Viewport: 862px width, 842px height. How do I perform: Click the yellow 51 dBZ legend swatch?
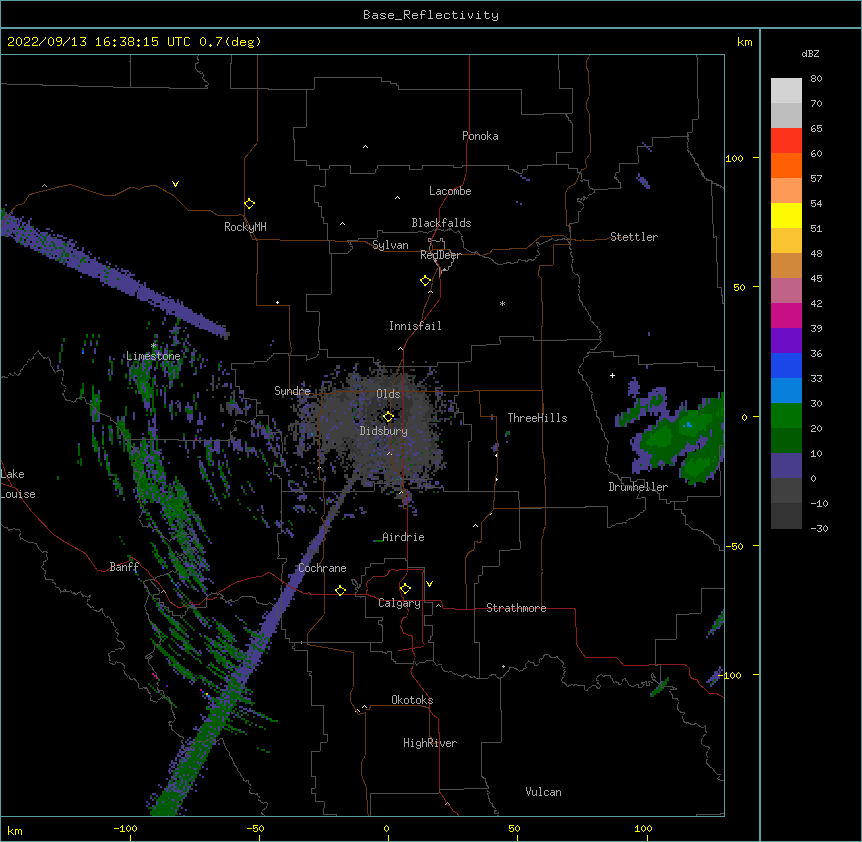[x=786, y=215]
